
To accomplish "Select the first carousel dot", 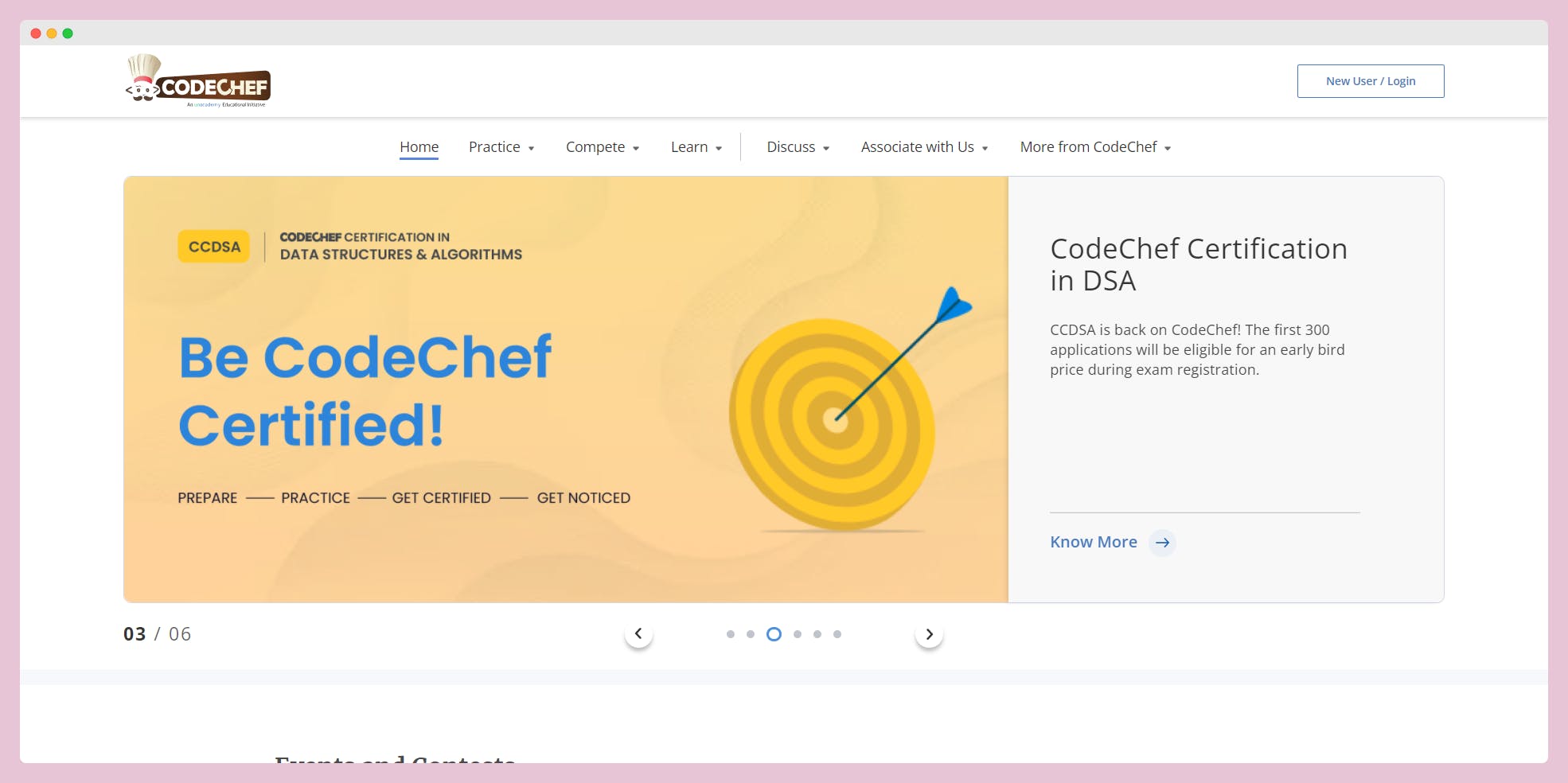I will [x=731, y=634].
